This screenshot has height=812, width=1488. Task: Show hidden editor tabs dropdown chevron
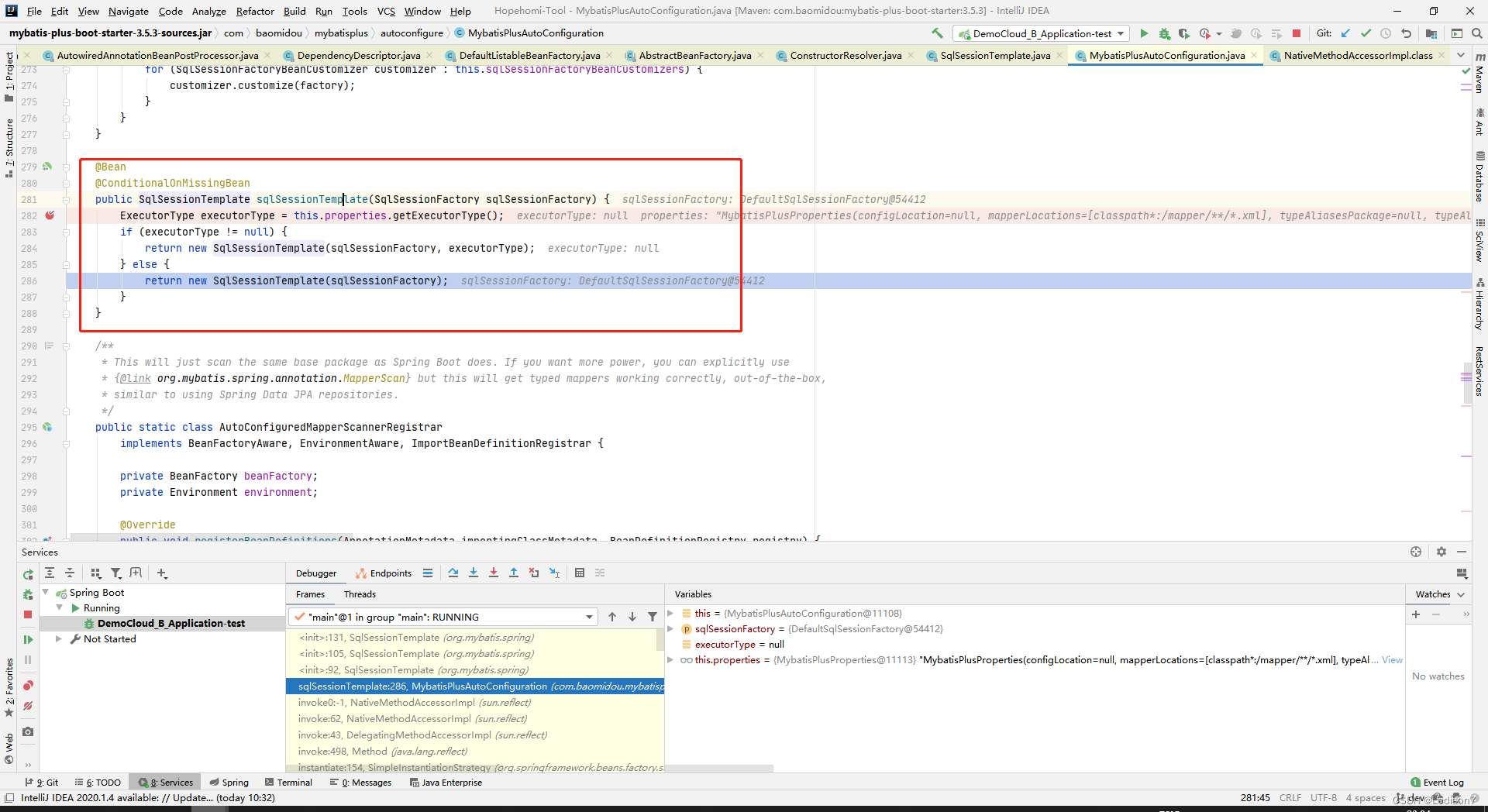click(x=1461, y=55)
